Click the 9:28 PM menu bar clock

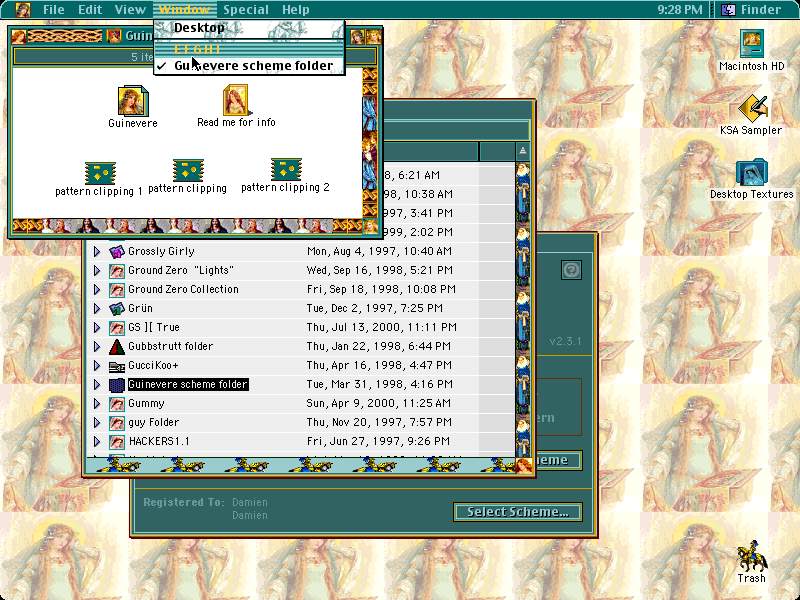(x=679, y=10)
